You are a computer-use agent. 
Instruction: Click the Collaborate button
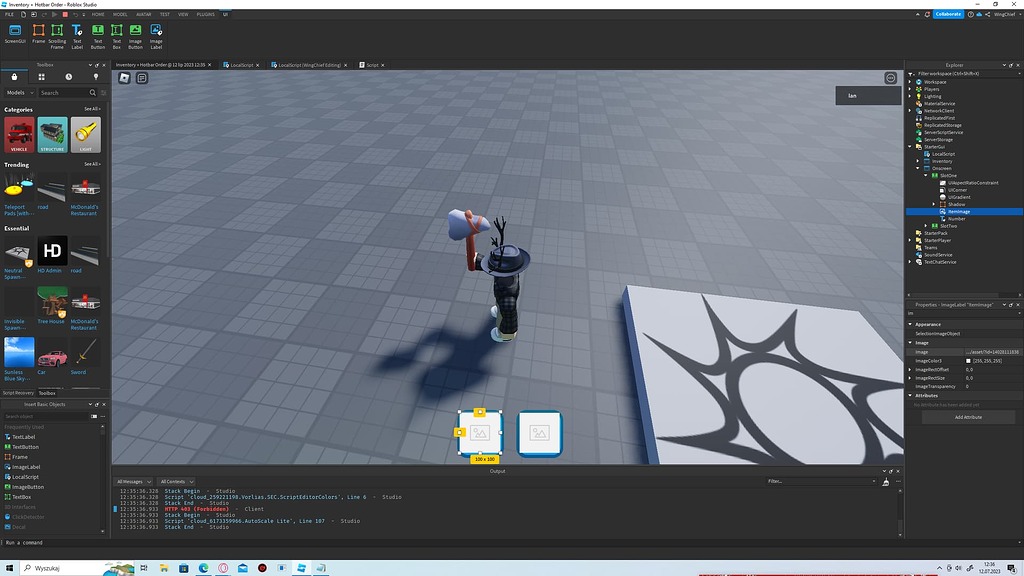[x=948, y=14]
